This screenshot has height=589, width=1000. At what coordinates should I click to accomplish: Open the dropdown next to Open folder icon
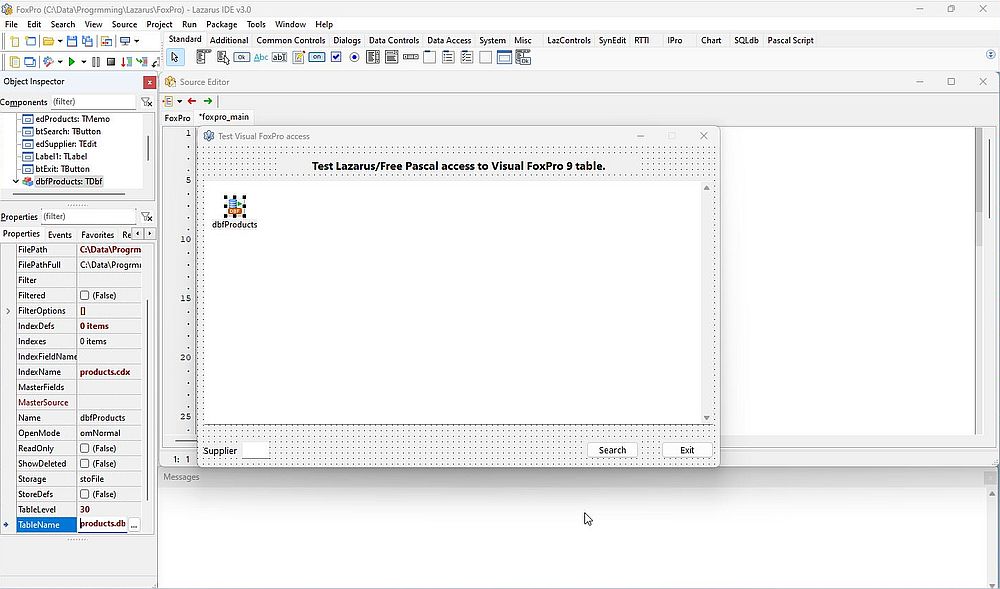click(60, 41)
